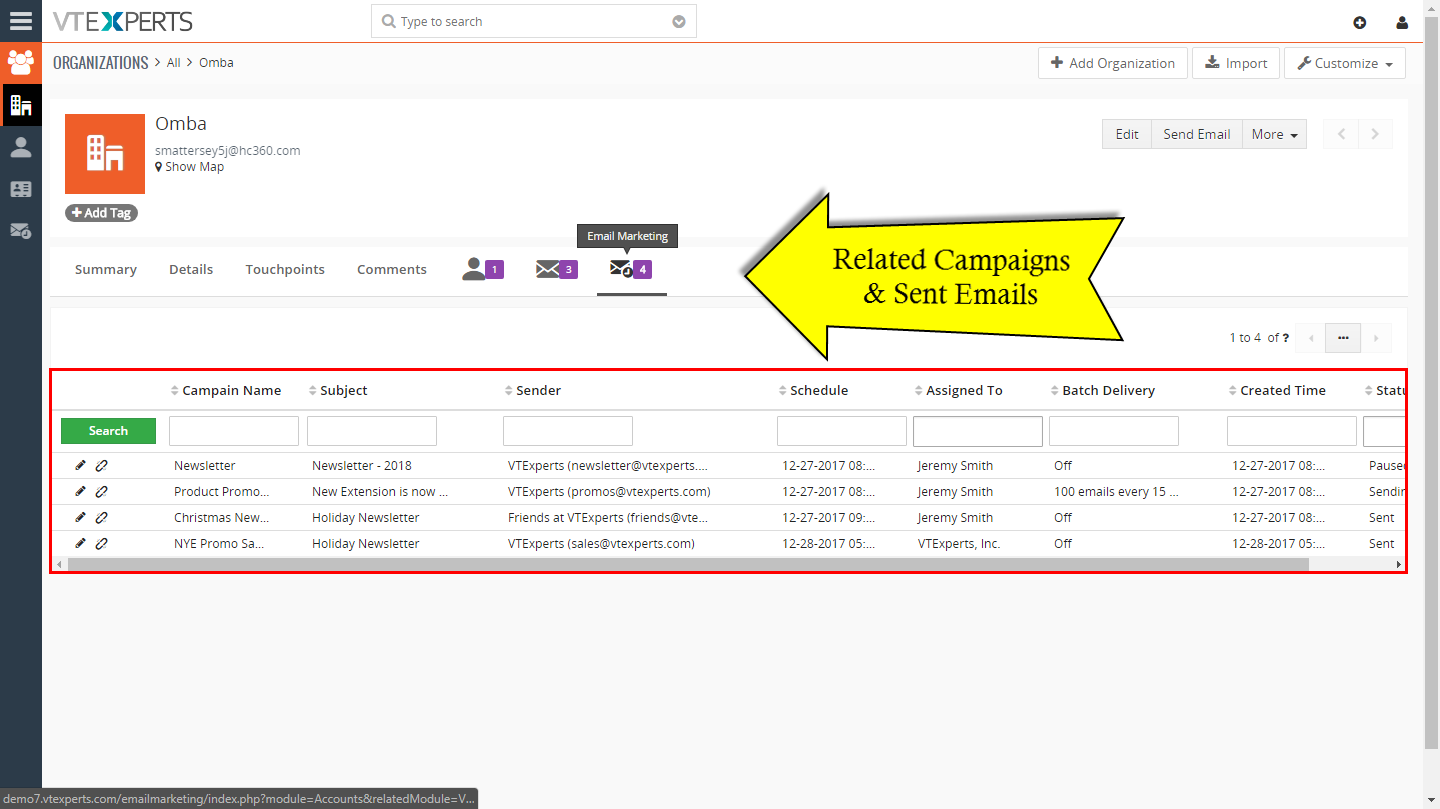Go to next organization record arrow
Screen dimensions: 1440x809
point(1375,134)
